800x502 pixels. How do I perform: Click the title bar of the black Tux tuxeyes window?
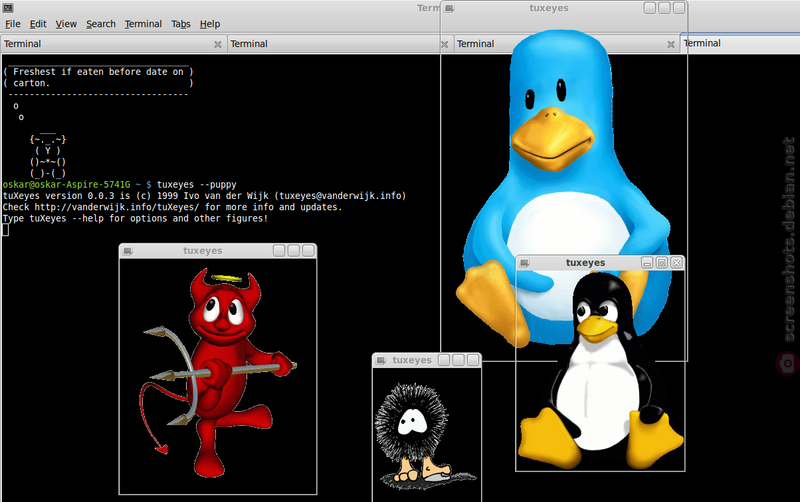coord(600,263)
